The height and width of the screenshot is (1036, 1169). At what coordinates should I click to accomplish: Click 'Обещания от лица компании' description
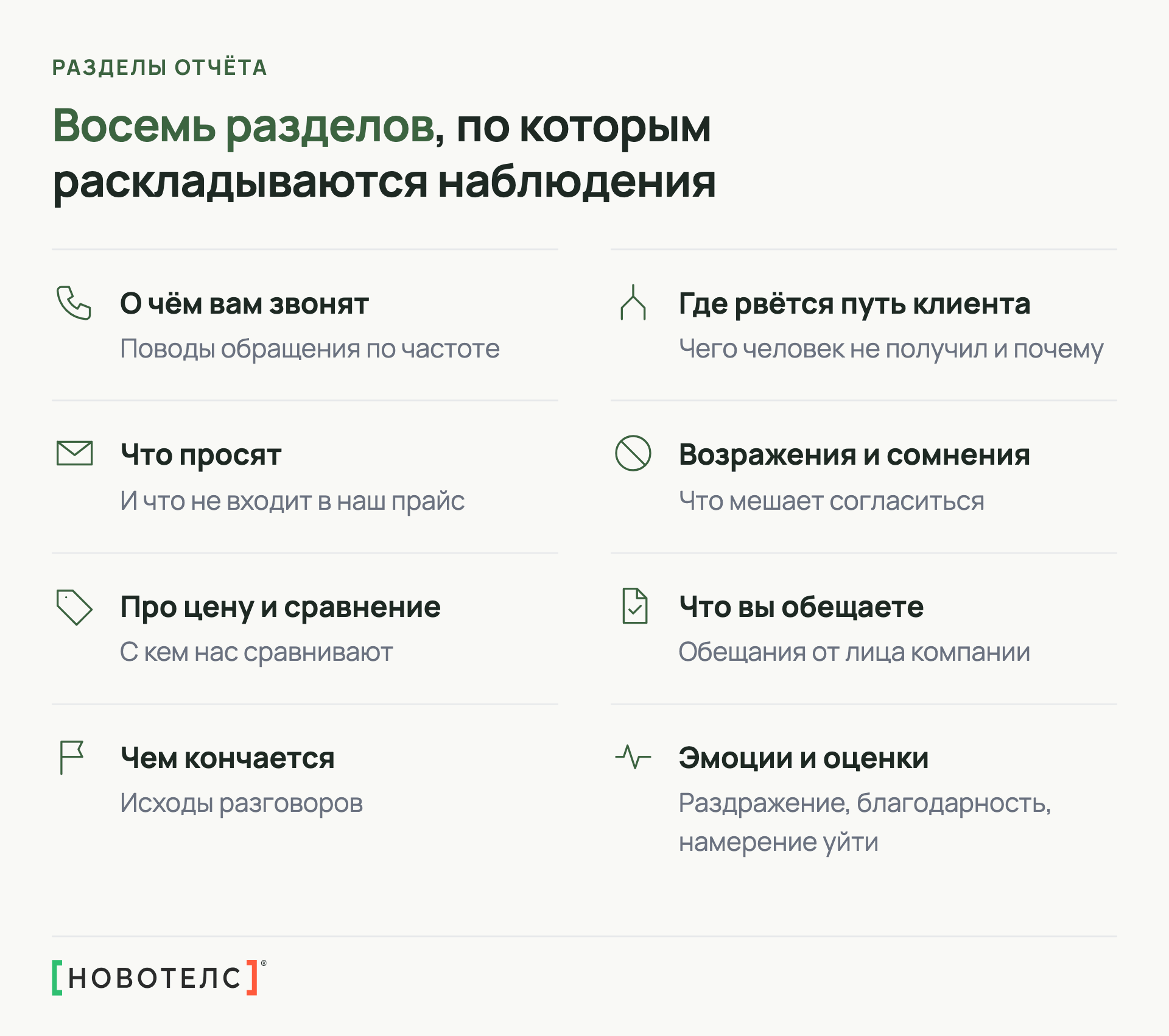coord(854,652)
